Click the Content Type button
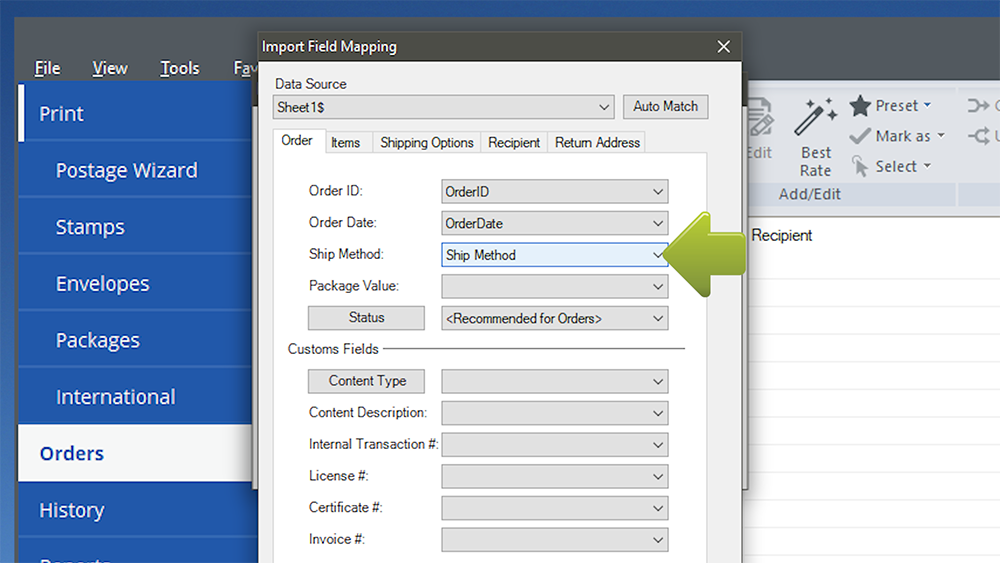Viewport: 1000px width, 563px height. pos(366,381)
